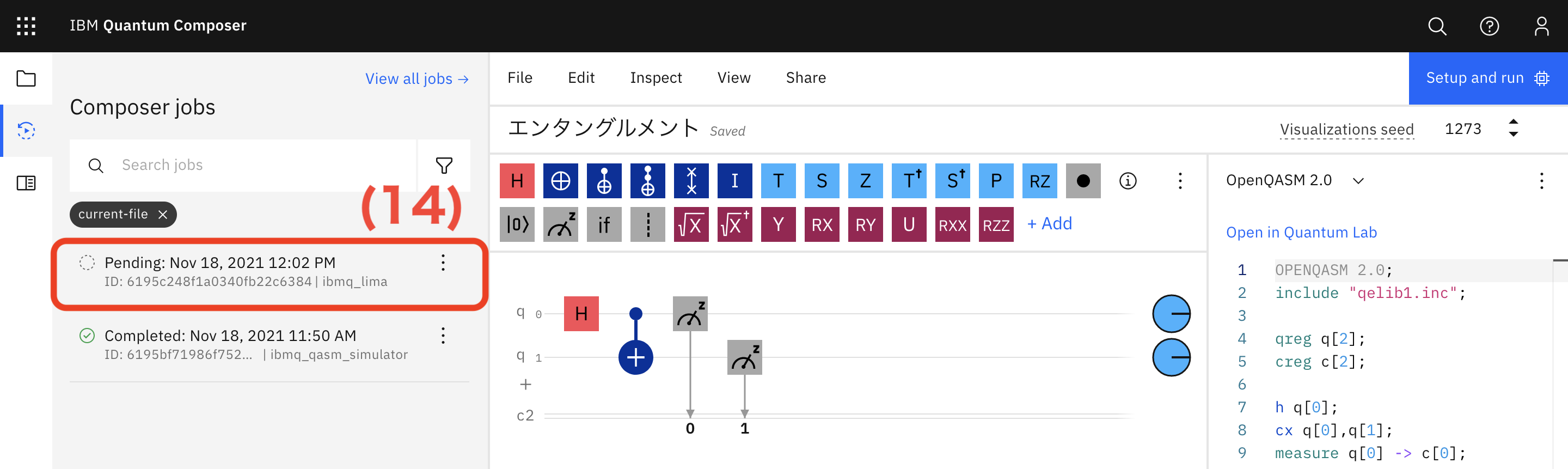
Task: Remove the current-file filter tag
Action: (x=163, y=215)
